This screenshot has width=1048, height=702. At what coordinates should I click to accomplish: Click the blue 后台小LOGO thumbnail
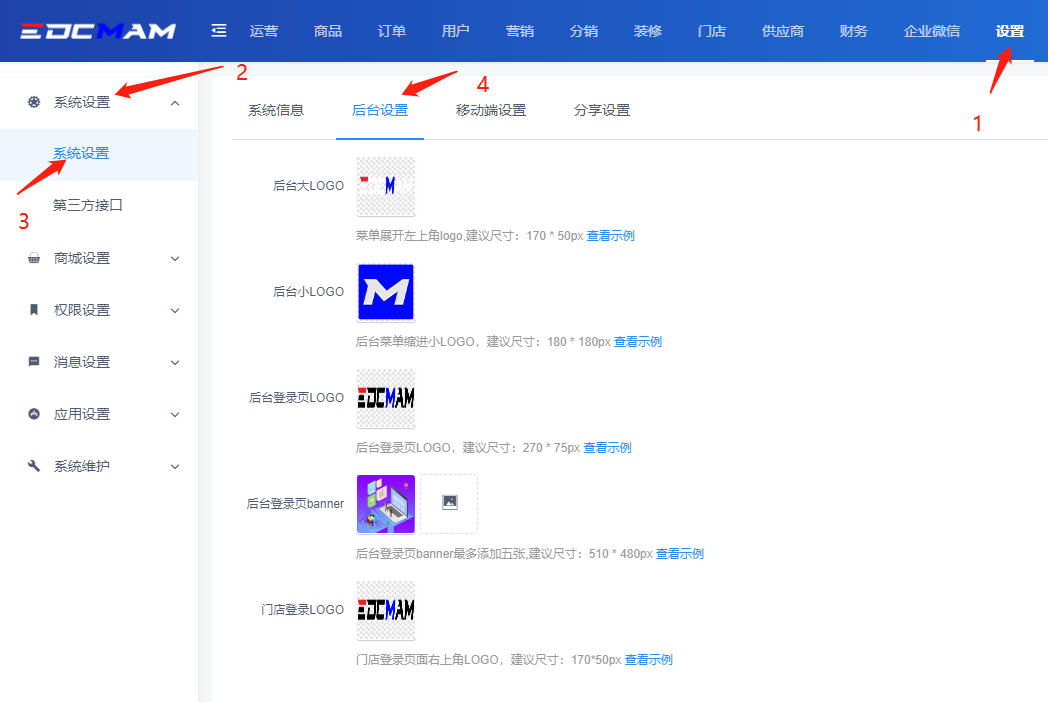point(385,292)
